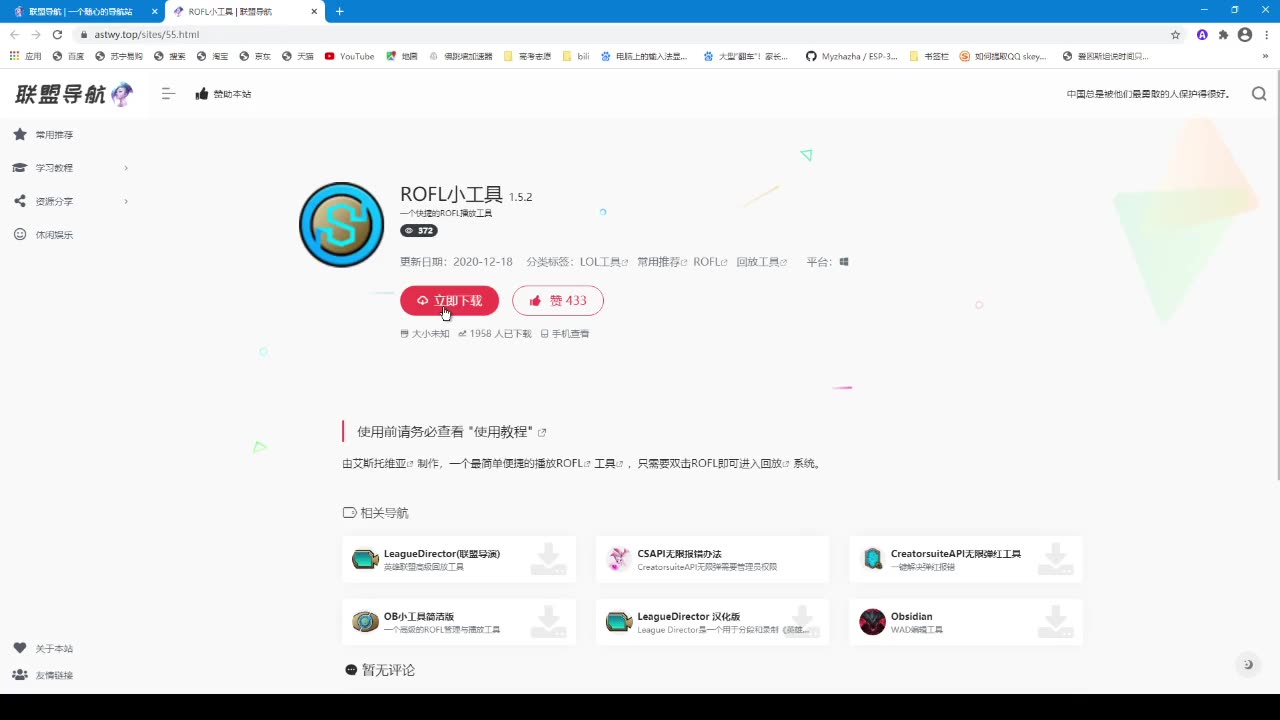The width and height of the screenshot is (1280, 720).
Task: Expand the 资源分享 chevron arrow
Action: click(126, 201)
